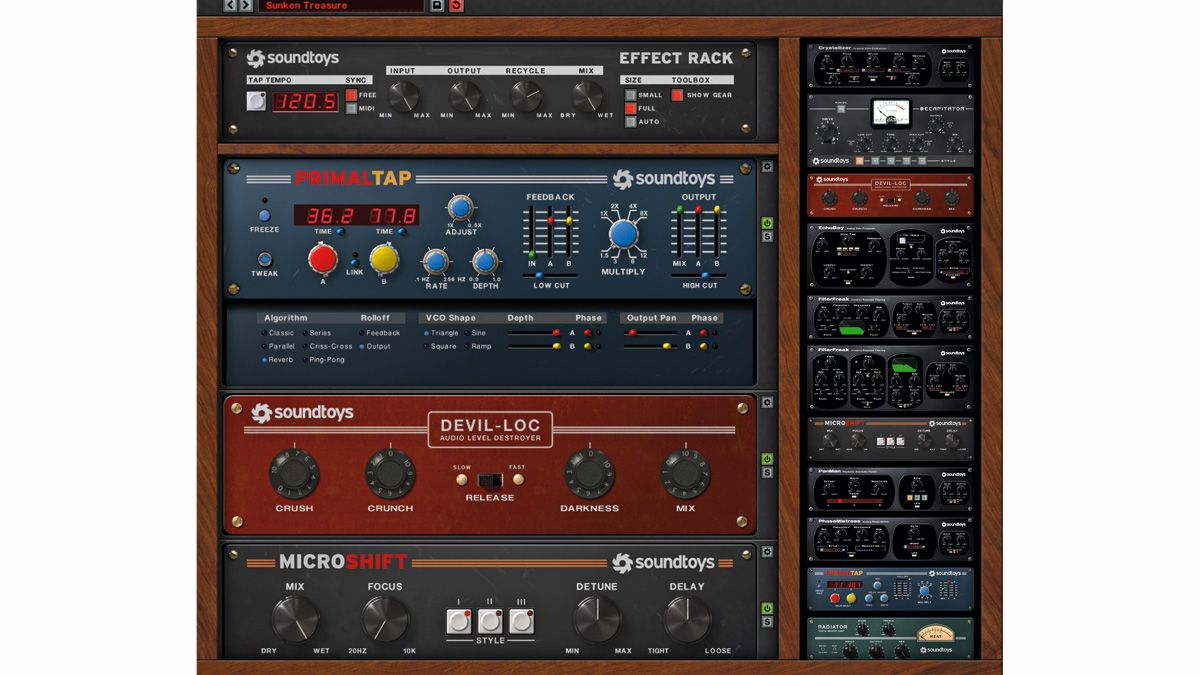Click the PrimalTap Depth knob

point(485,261)
